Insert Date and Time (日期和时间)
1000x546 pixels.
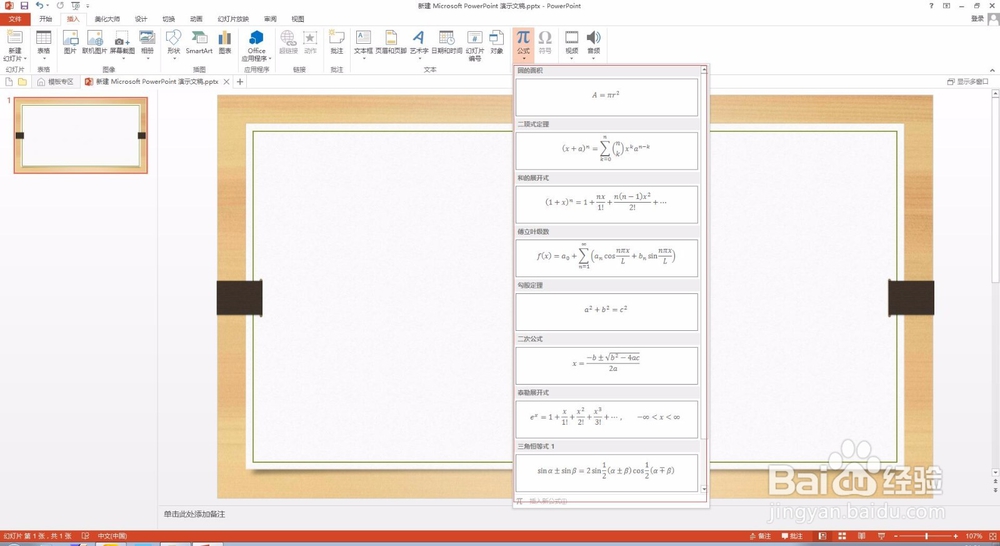[x=446, y=42]
